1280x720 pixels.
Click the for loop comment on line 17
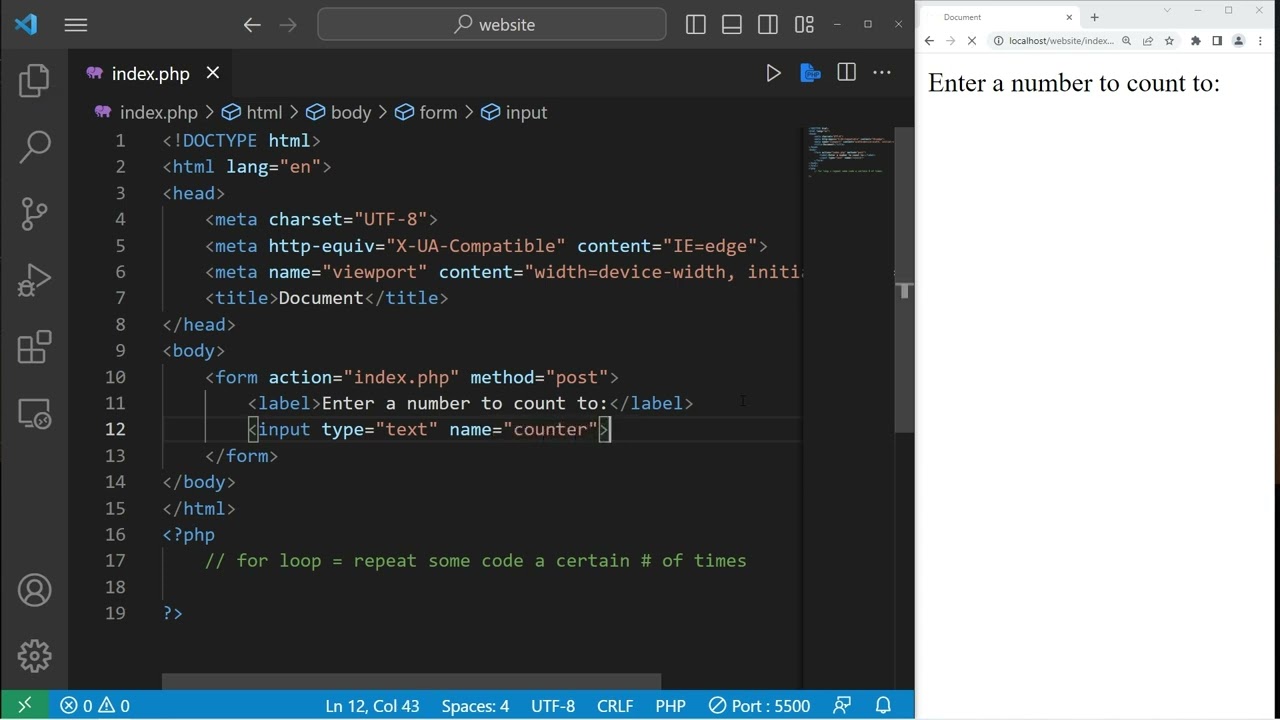[x=476, y=561]
